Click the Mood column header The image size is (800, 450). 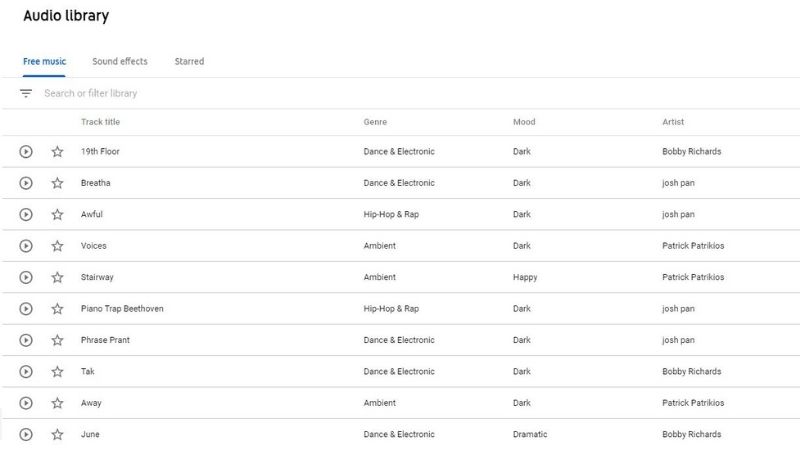(524, 122)
